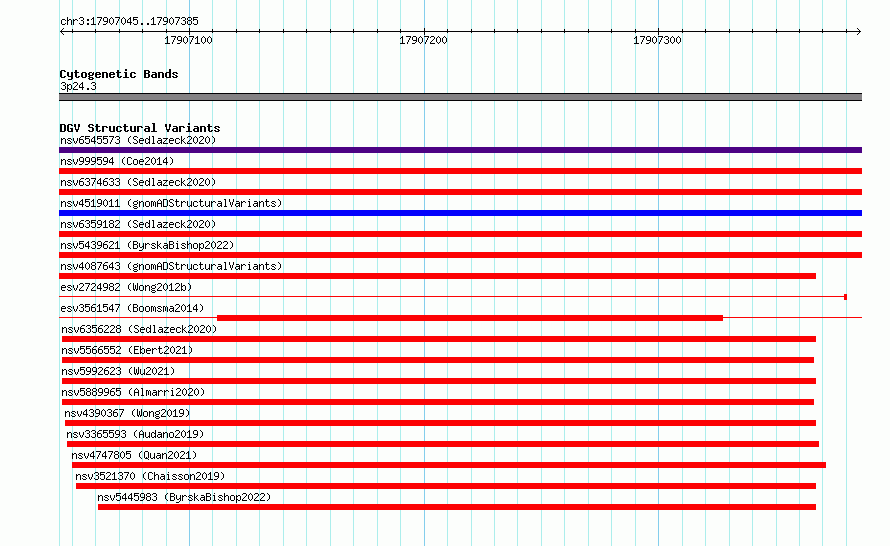The image size is (890, 546).
Task: Click the thick red segment of esv3561547
Action: coord(470,318)
